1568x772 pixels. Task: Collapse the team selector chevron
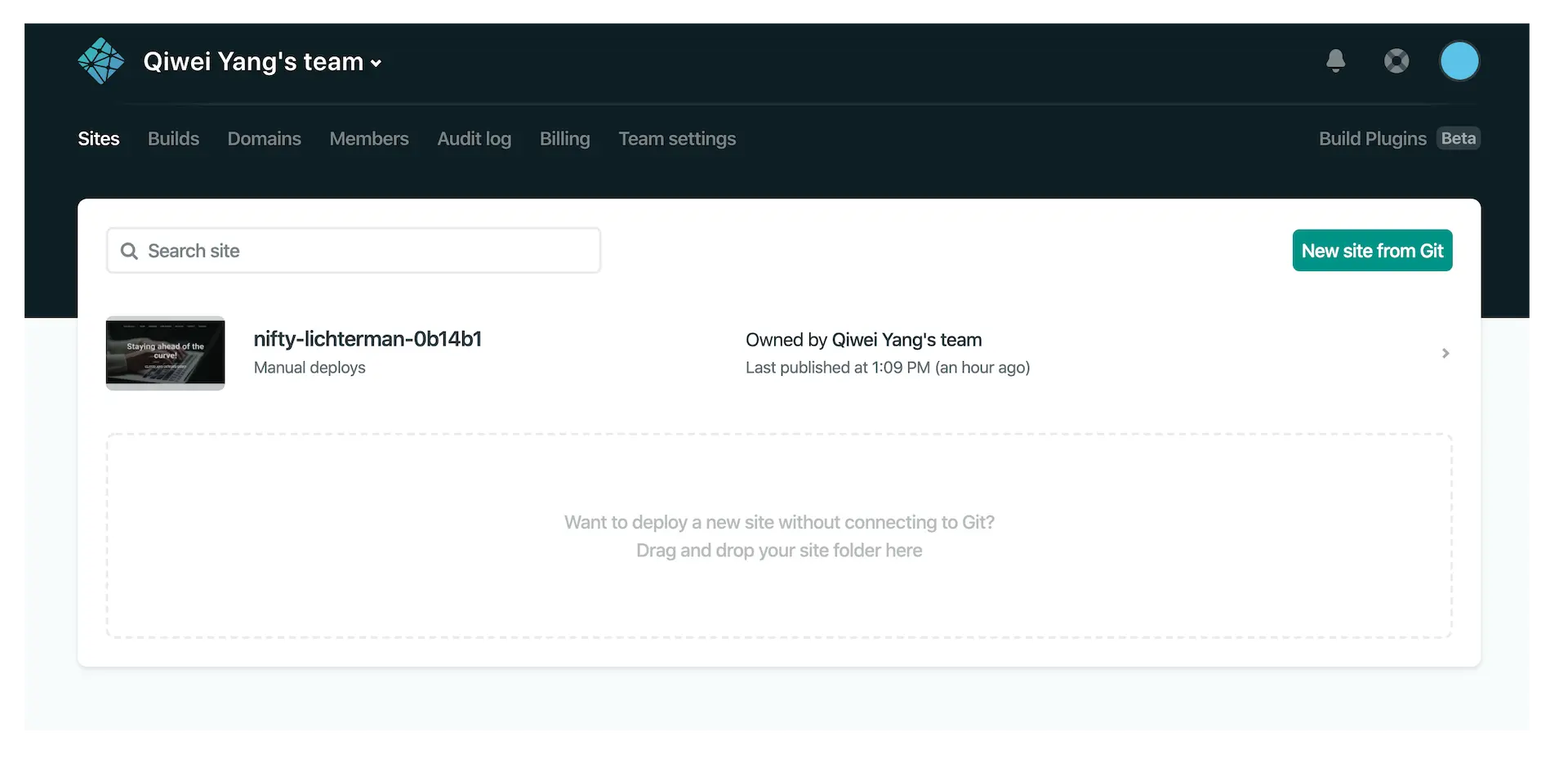point(376,61)
